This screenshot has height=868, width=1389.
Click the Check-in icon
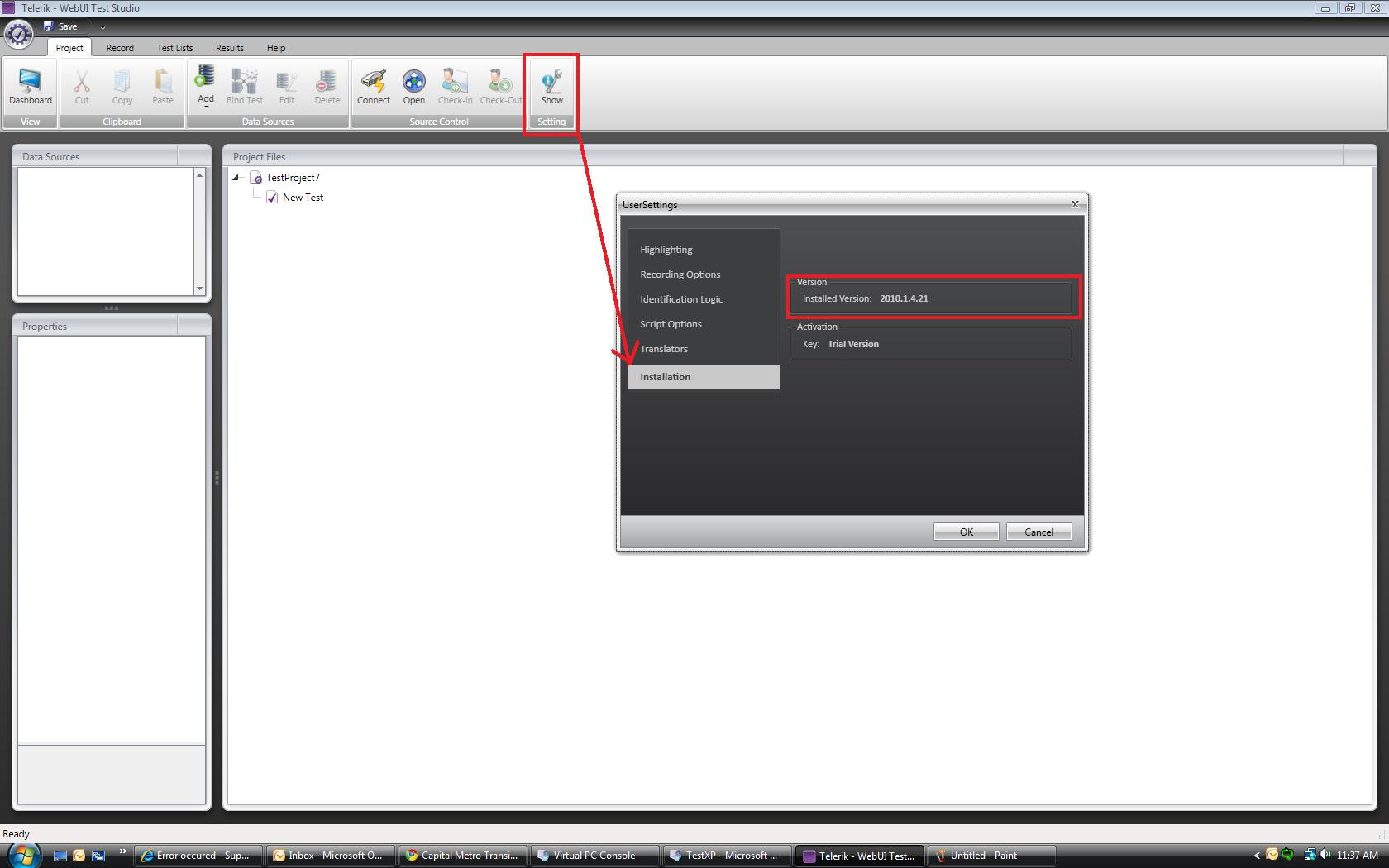click(456, 87)
